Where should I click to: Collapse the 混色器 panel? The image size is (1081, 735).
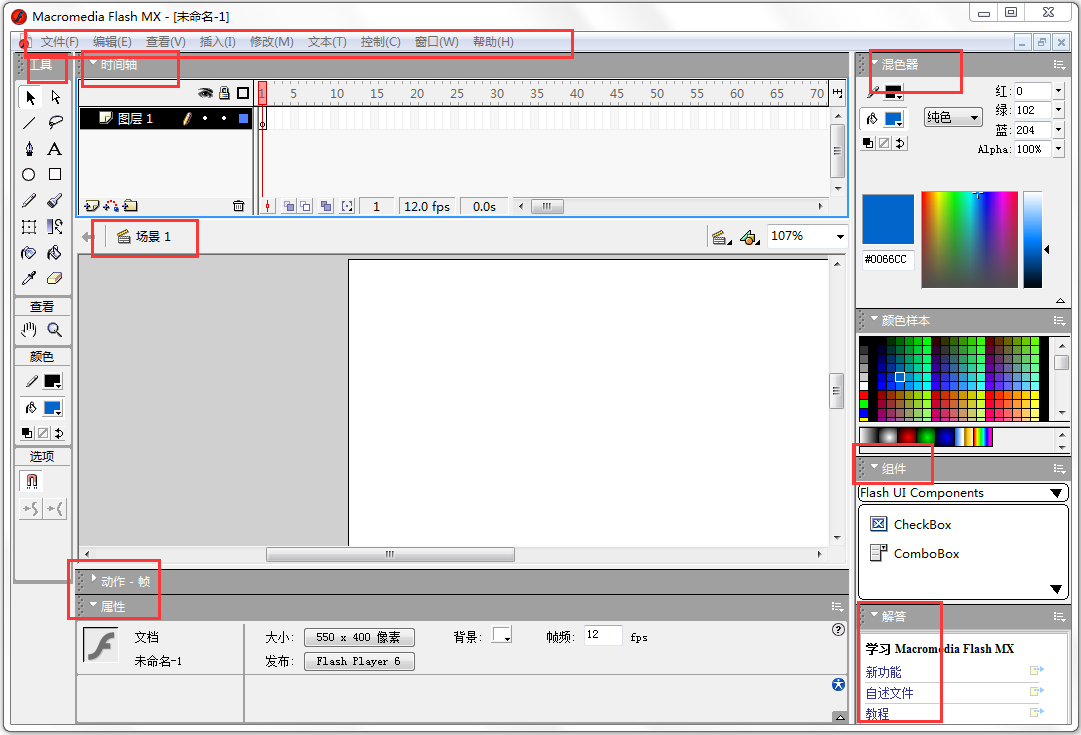pos(874,63)
